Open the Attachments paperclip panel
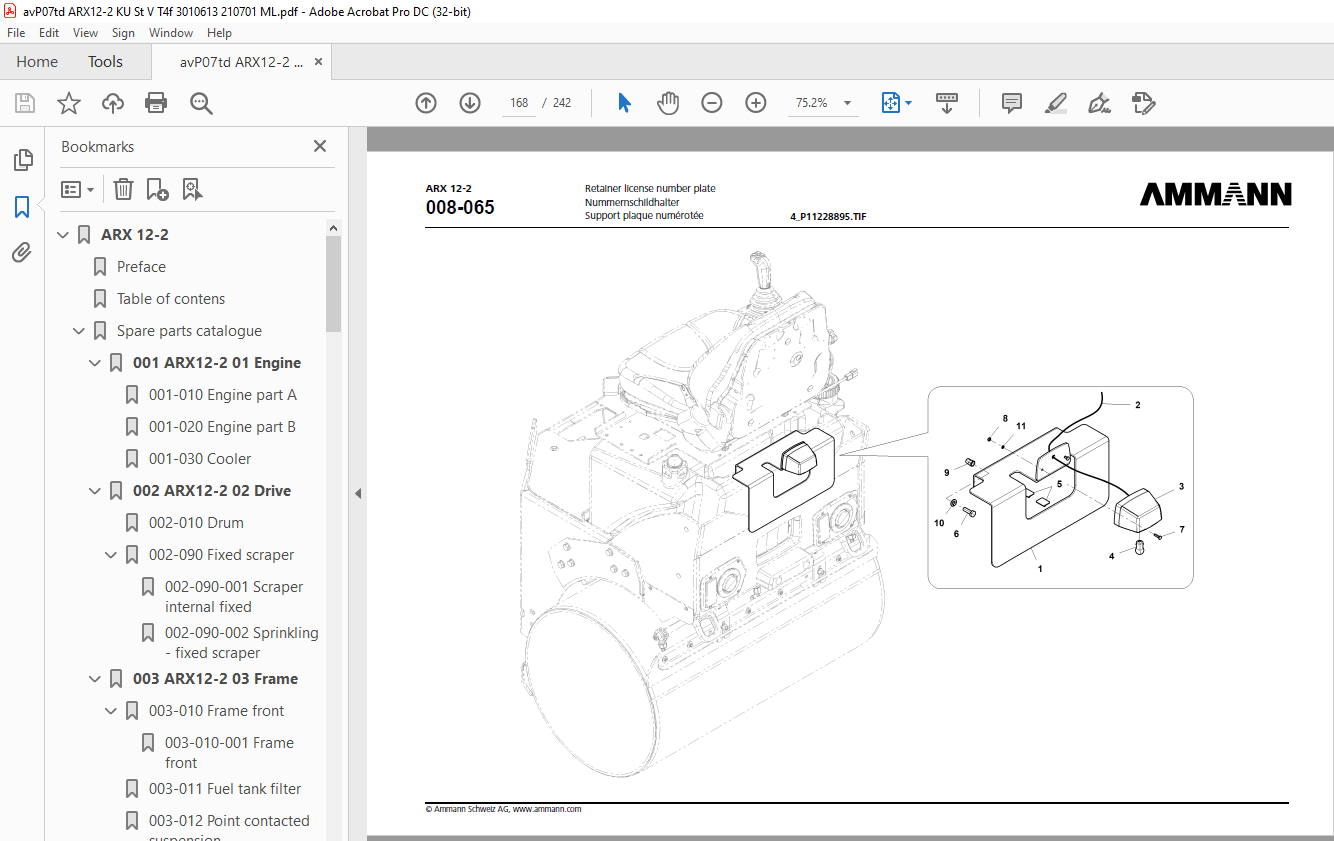The image size is (1334, 841). click(22, 253)
